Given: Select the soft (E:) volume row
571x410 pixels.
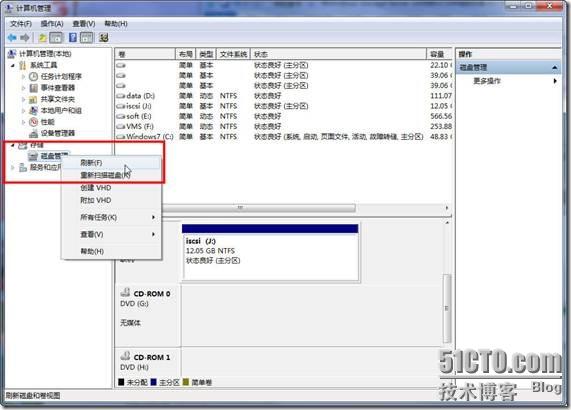Looking at the screenshot, I should 284,116.
